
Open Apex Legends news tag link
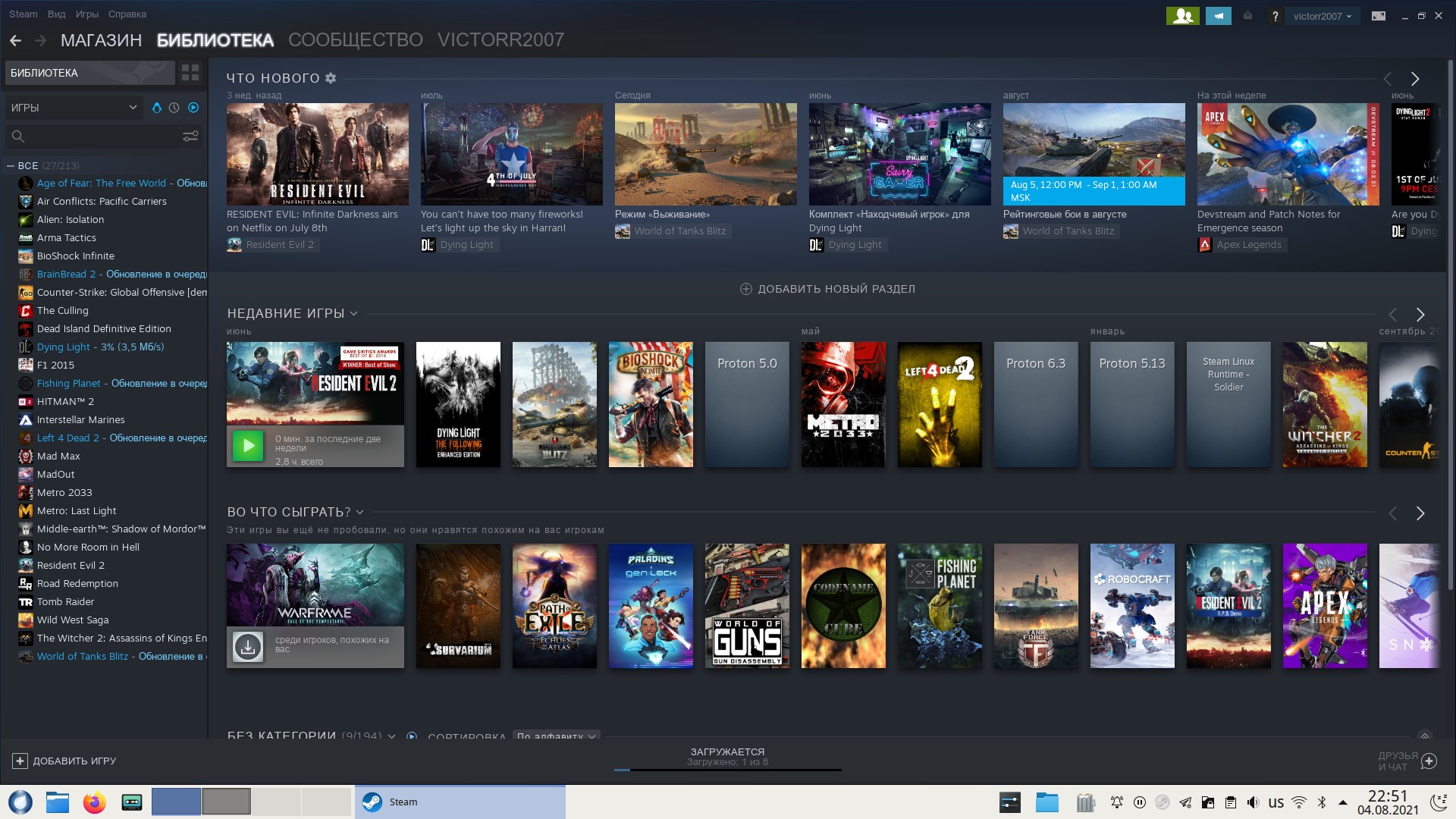click(1241, 245)
